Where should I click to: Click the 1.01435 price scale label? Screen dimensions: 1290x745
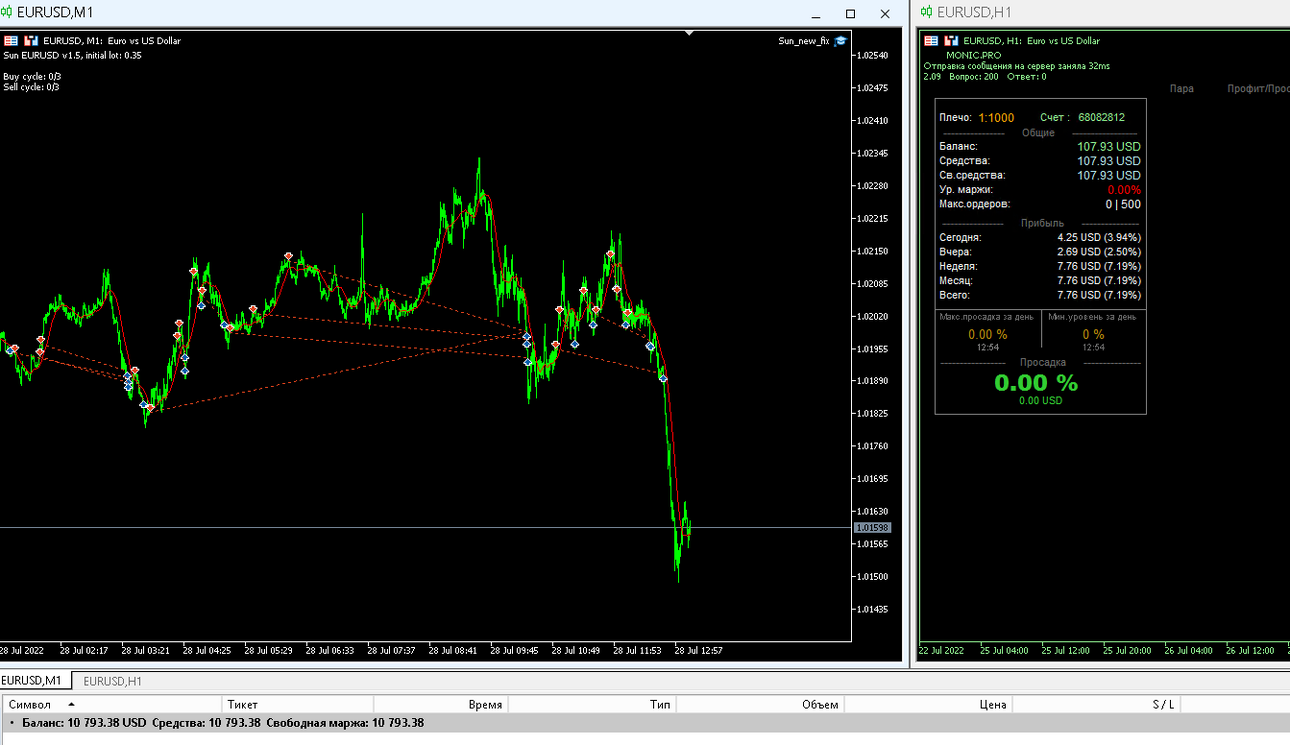click(x=874, y=609)
